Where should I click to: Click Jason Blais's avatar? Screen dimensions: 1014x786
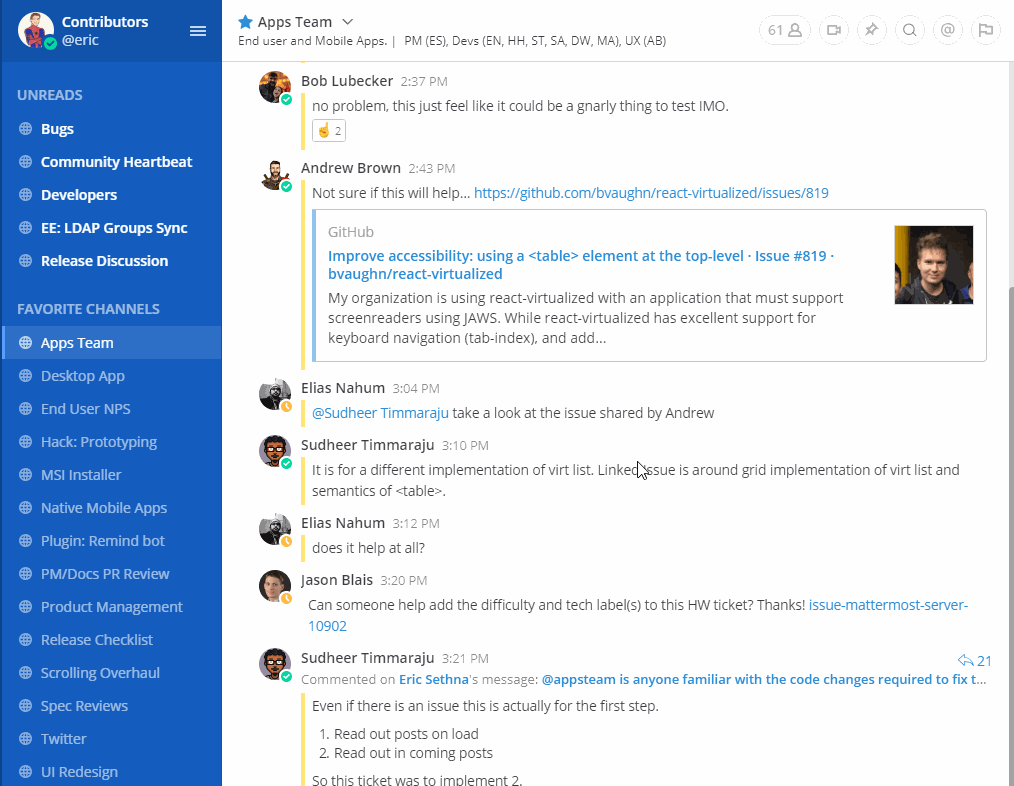click(x=275, y=586)
